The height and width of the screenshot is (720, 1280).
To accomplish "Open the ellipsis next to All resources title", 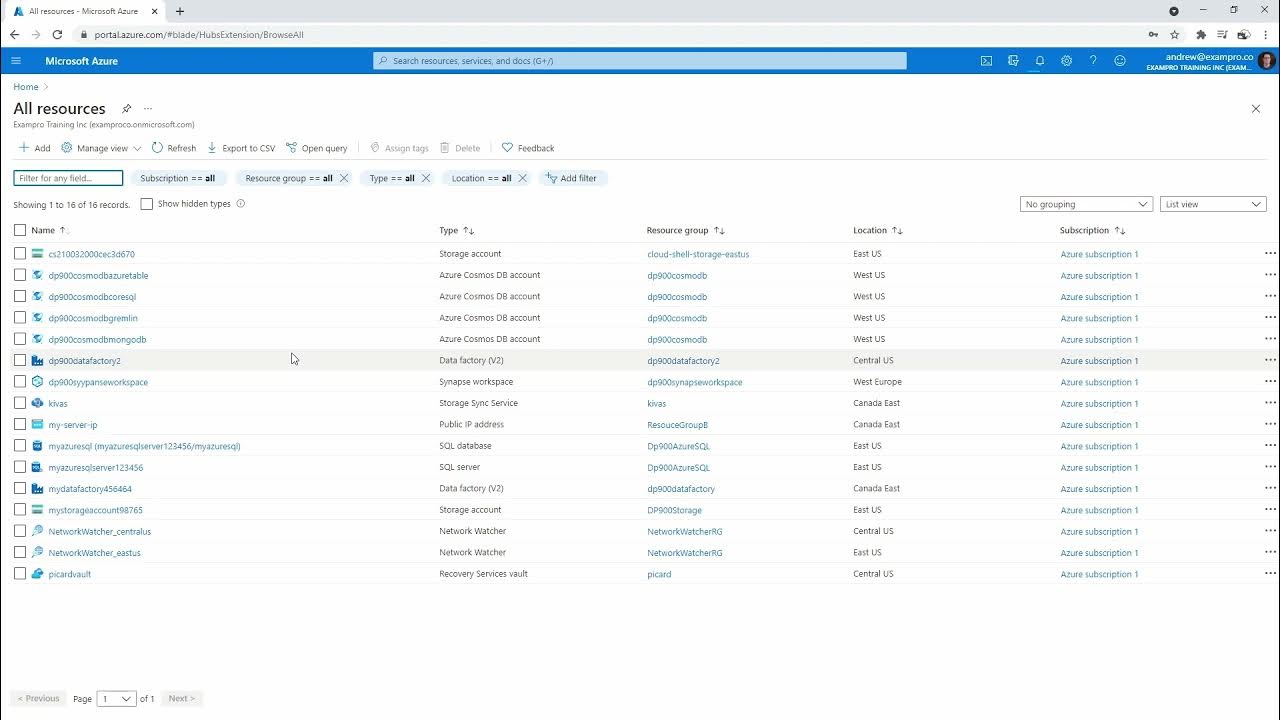I will (148, 109).
